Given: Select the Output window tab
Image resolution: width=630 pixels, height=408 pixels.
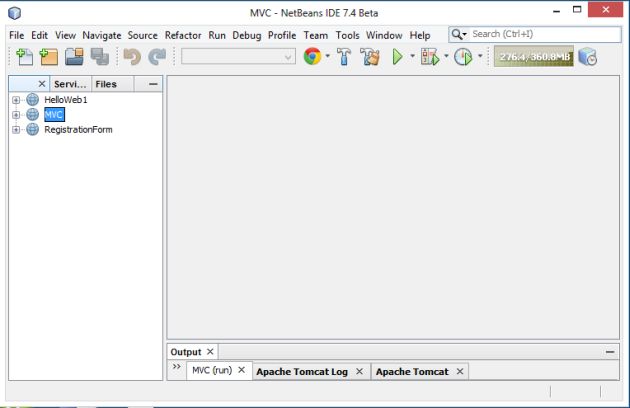Looking at the screenshot, I should point(186,352).
